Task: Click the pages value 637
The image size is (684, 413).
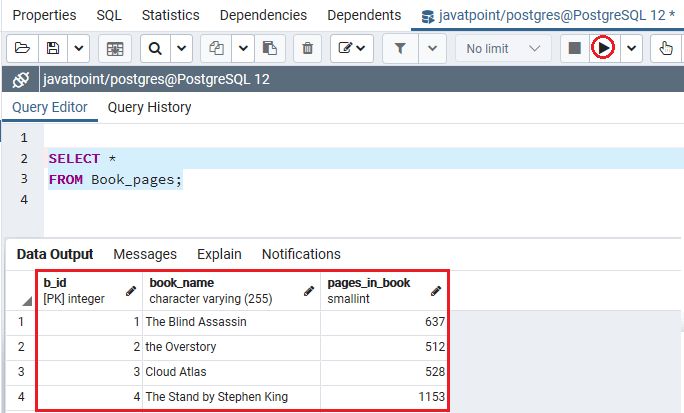Action: point(384,322)
